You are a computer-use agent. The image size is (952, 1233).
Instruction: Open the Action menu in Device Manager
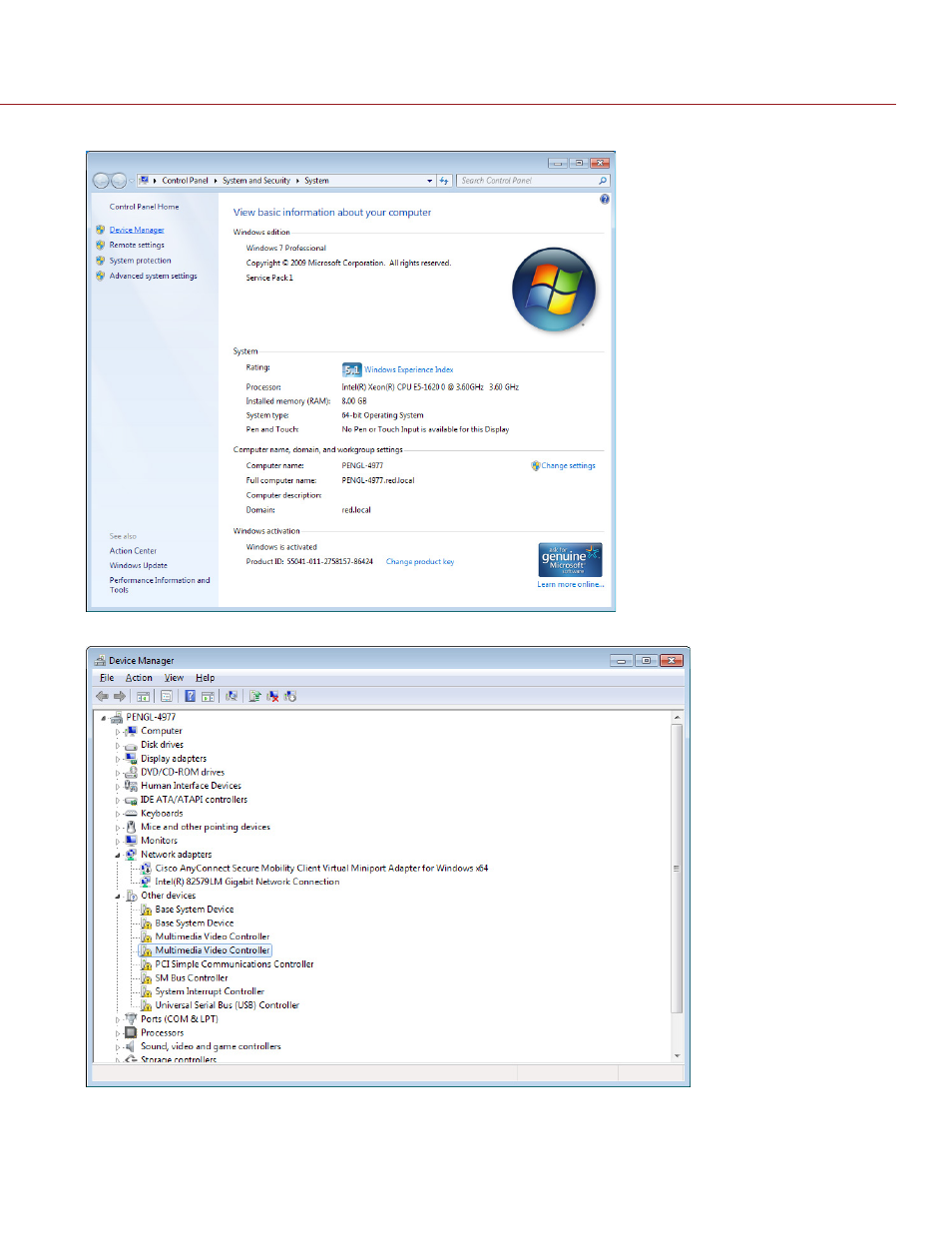(x=139, y=678)
